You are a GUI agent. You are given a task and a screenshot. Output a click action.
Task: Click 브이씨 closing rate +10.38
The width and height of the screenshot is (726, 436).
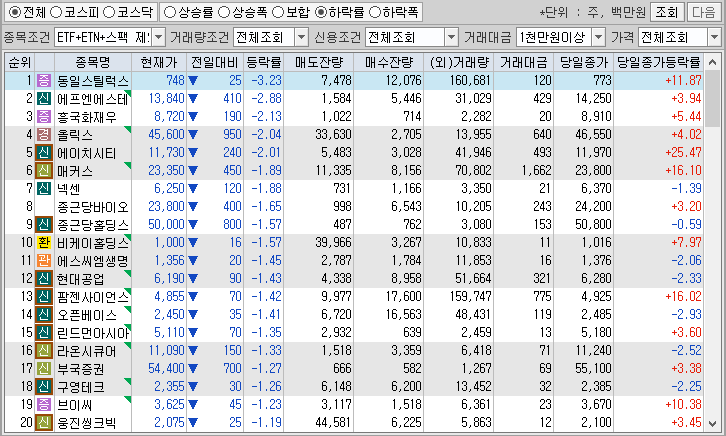click(x=683, y=405)
